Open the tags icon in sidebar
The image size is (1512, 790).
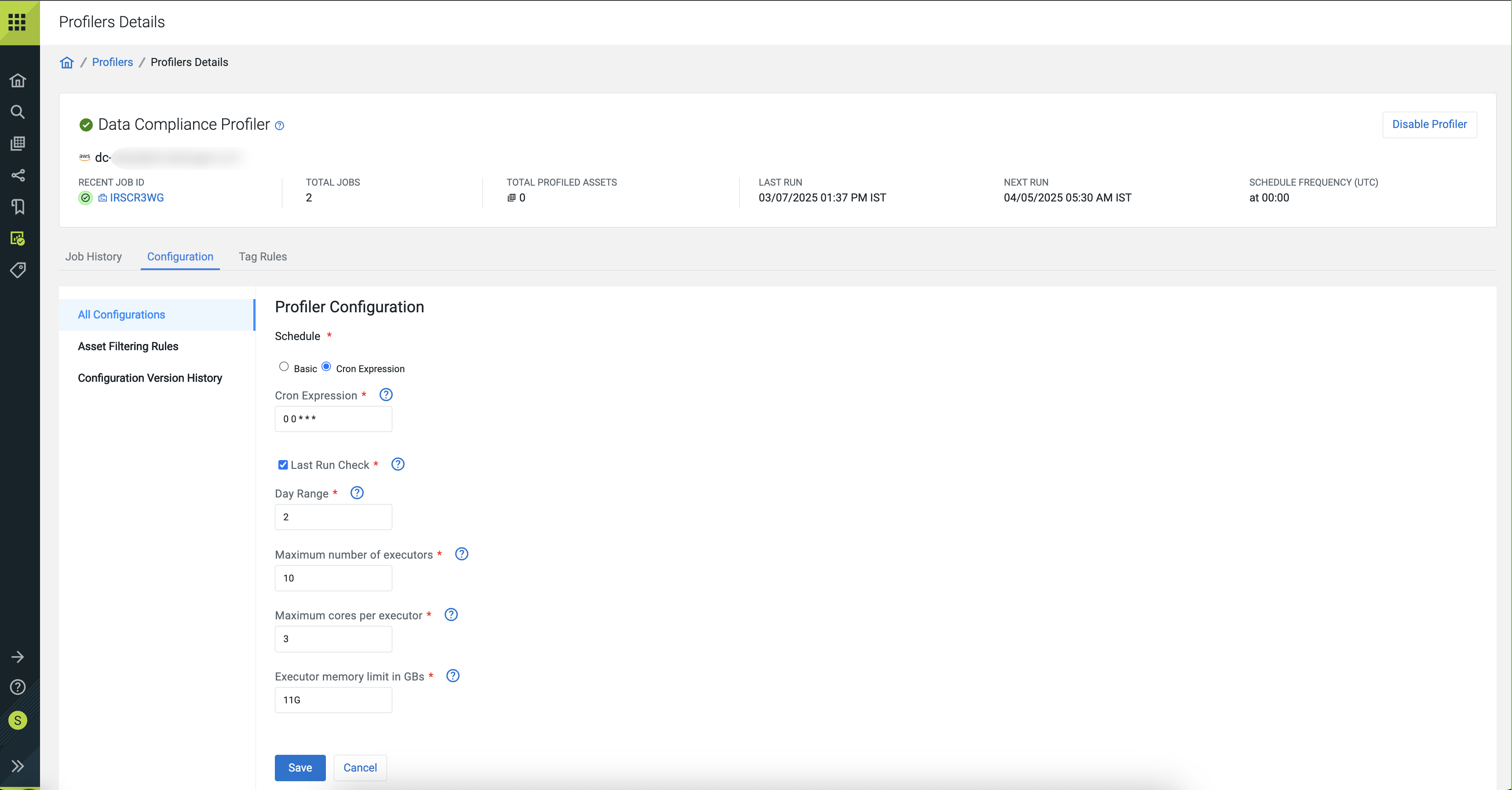tap(18, 270)
